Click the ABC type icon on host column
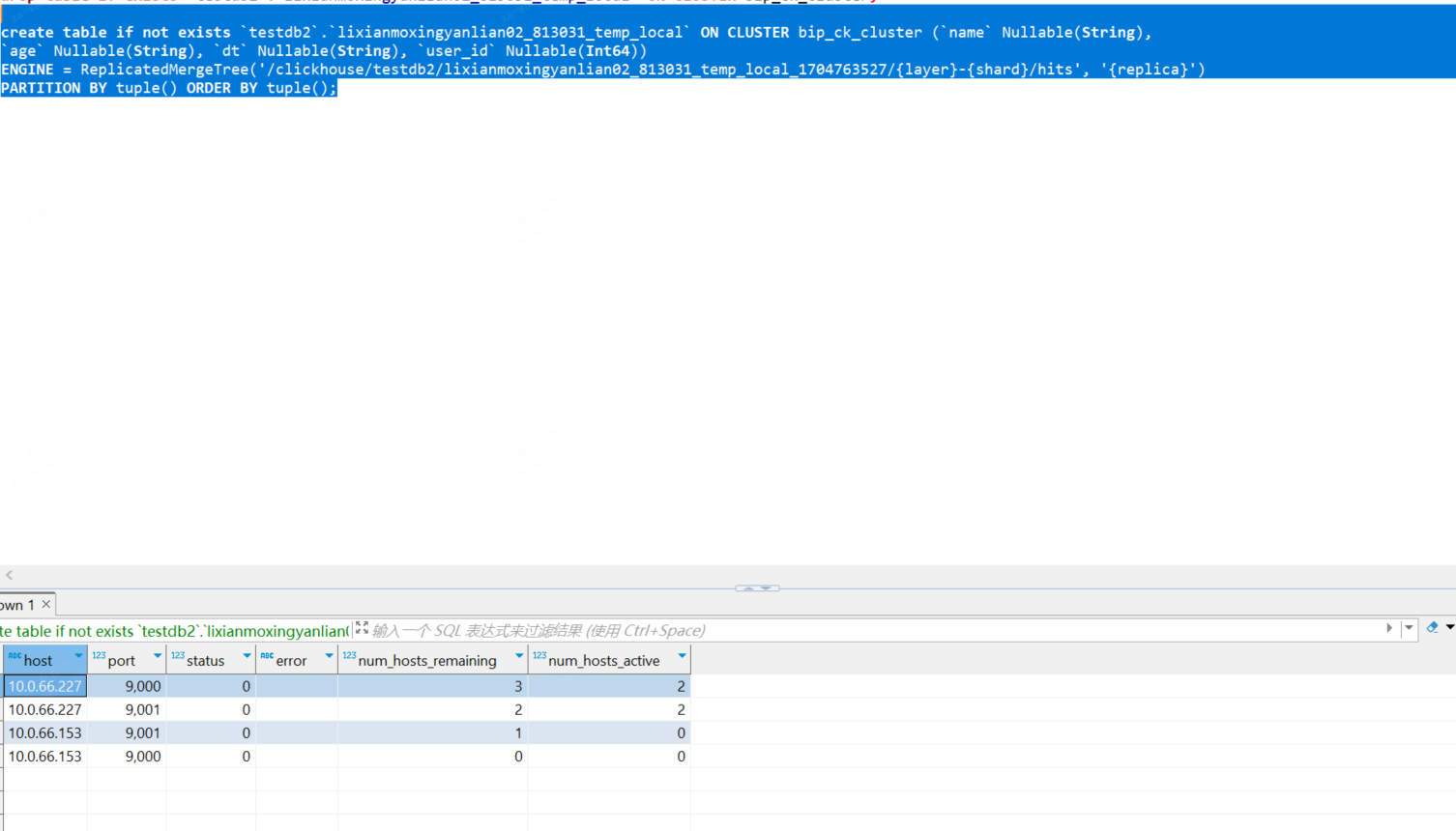The width and height of the screenshot is (1456, 831). point(15,655)
